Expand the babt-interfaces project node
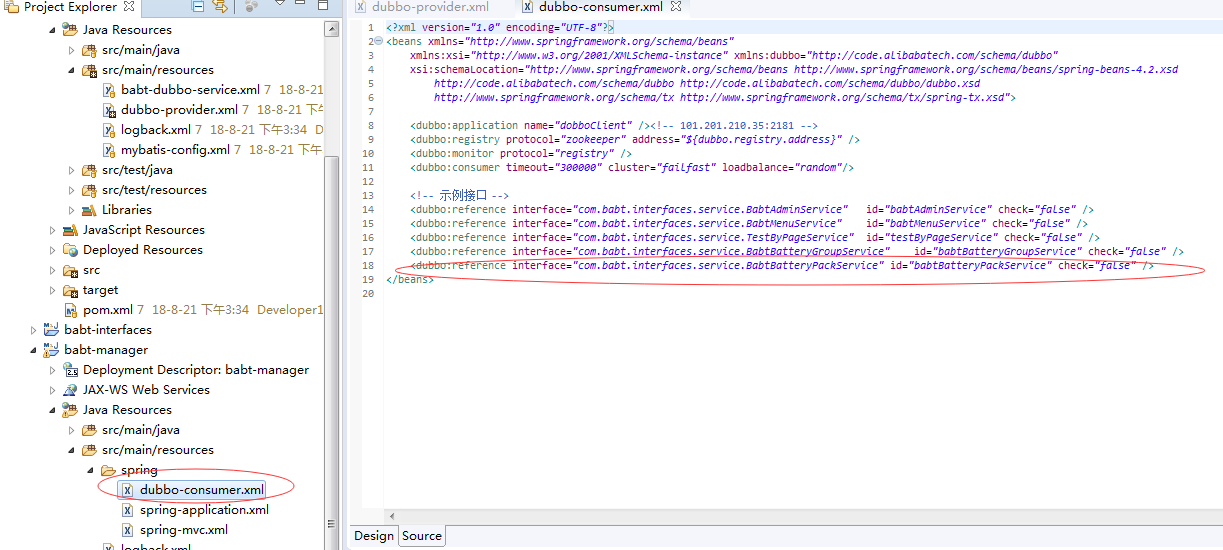Screen dimensions: 1223x550 (x=34, y=330)
